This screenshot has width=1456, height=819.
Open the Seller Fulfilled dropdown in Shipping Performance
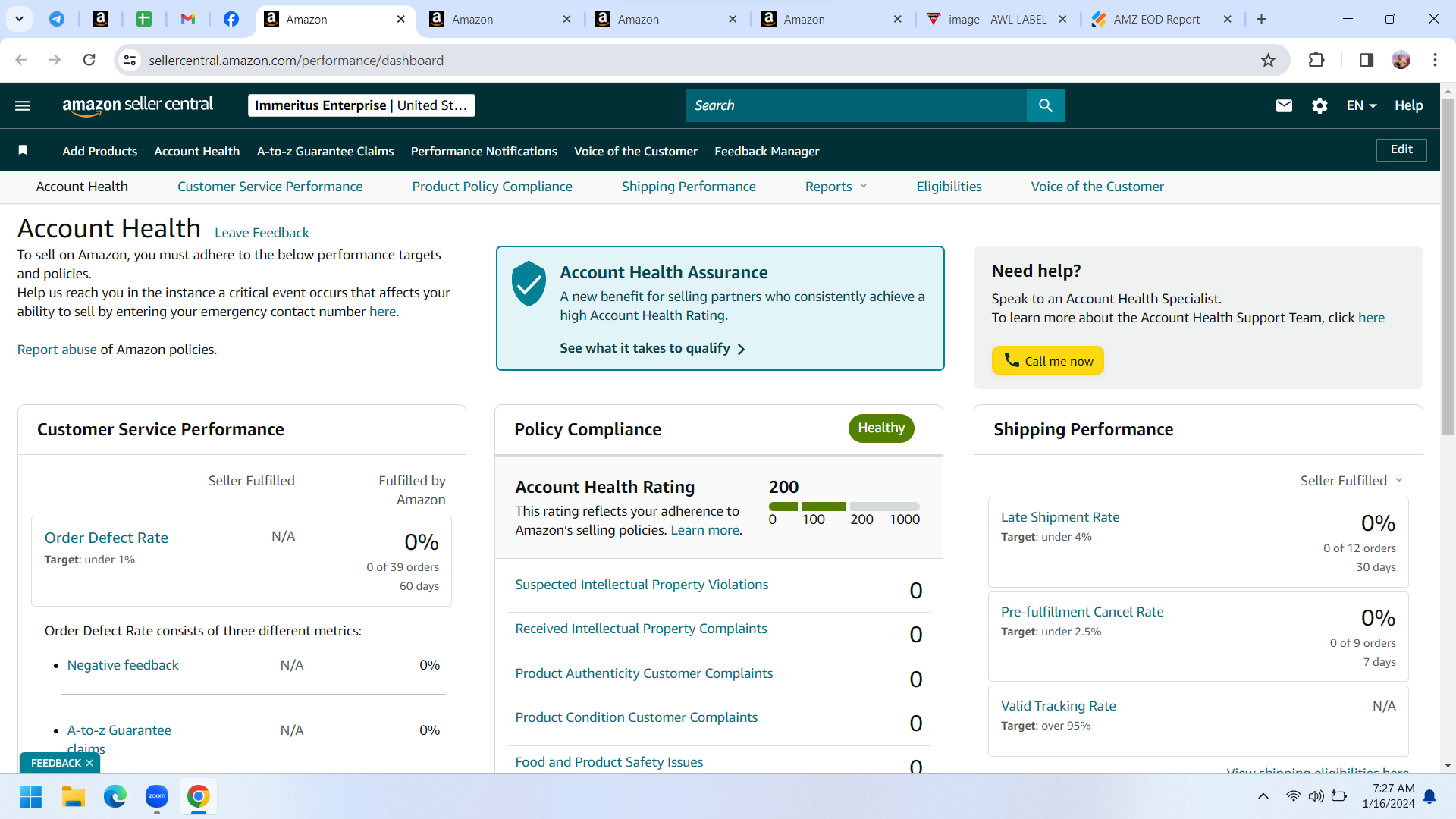(x=1351, y=481)
